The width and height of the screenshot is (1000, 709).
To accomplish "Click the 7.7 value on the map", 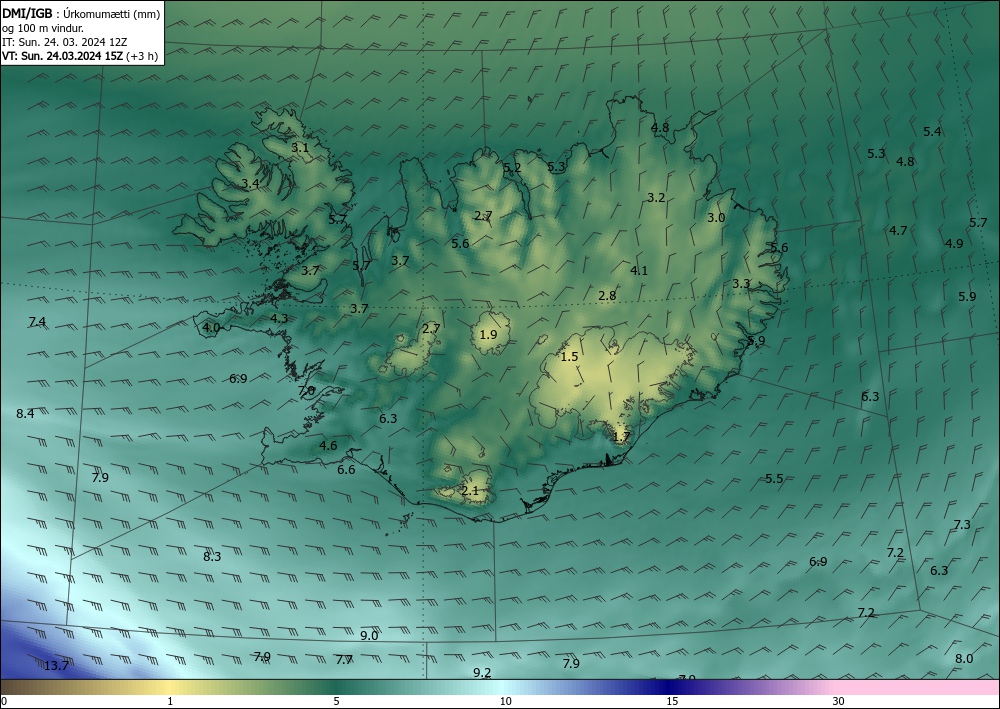I will (x=344, y=660).
